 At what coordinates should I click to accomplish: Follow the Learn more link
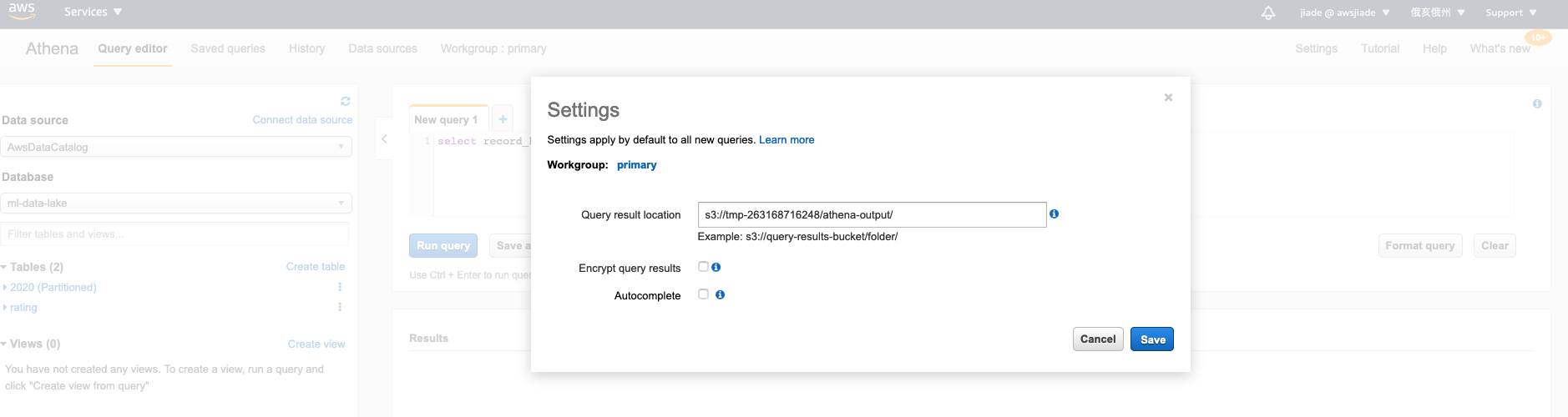tap(786, 140)
